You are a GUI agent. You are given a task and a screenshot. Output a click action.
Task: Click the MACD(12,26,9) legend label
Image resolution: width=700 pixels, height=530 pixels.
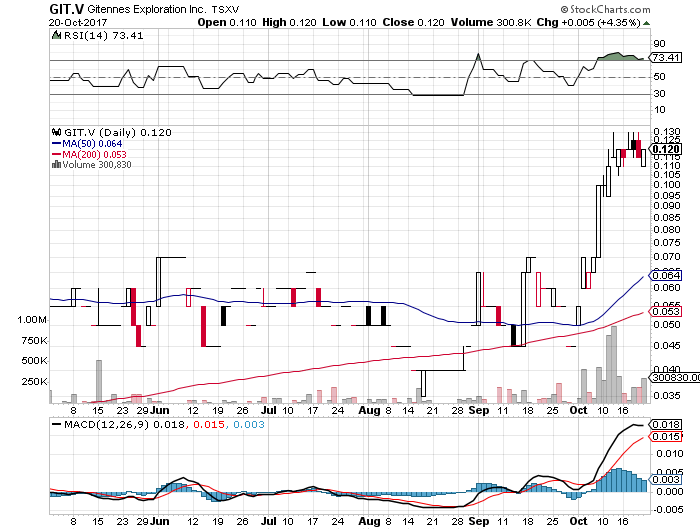pyautogui.click(x=106, y=425)
